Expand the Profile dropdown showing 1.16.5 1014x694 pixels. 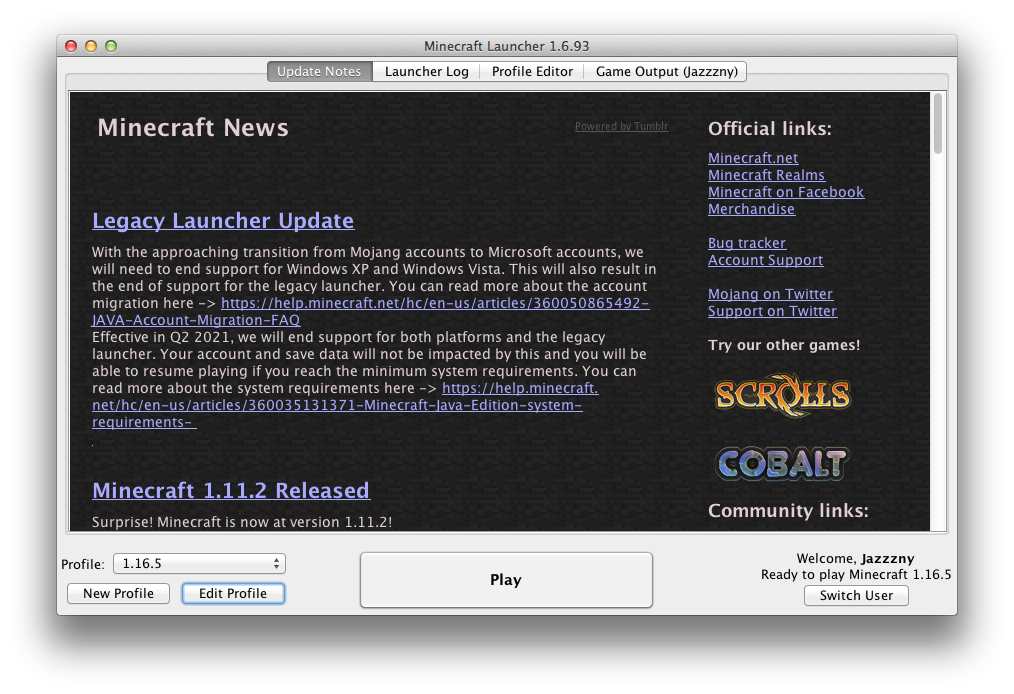[199, 563]
